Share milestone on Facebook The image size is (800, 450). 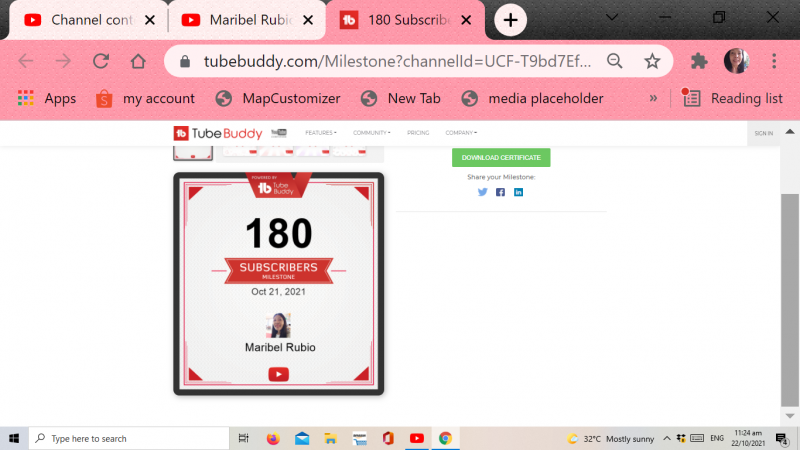pos(501,192)
